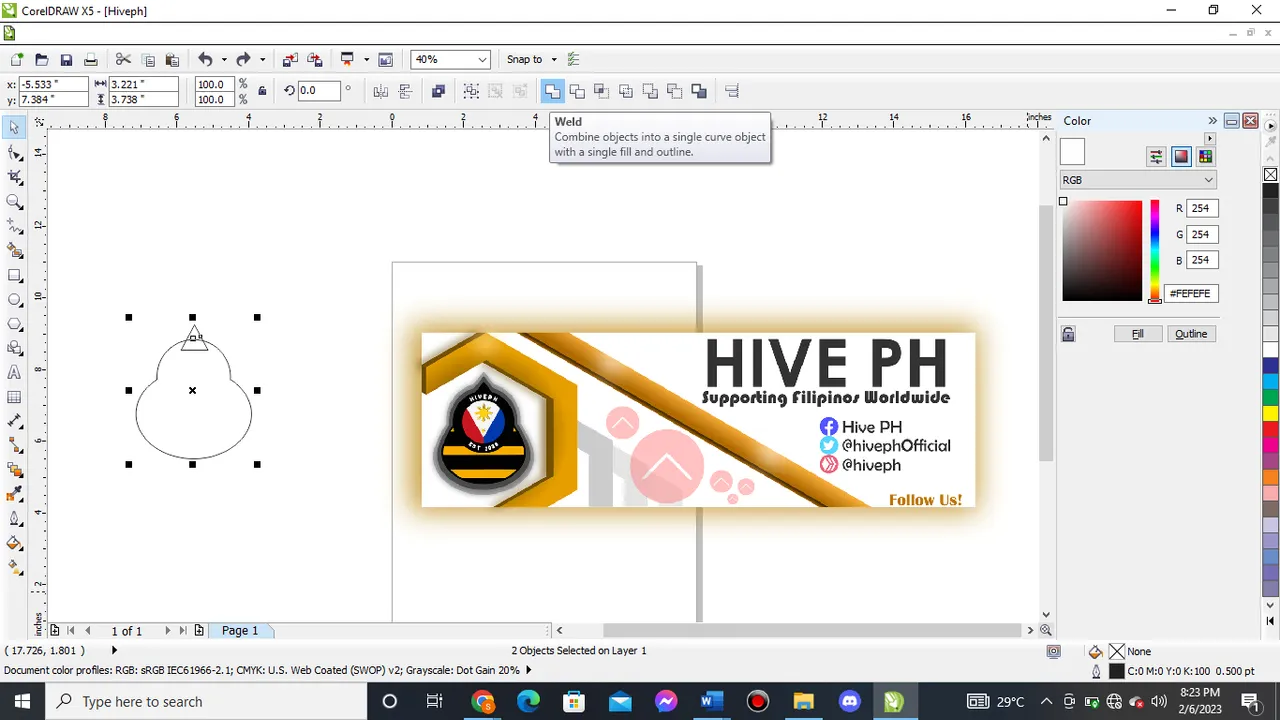The width and height of the screenshot is (1280, 720).
Task: Choose the yellow swatch in palette
Action: (1270, 413)
